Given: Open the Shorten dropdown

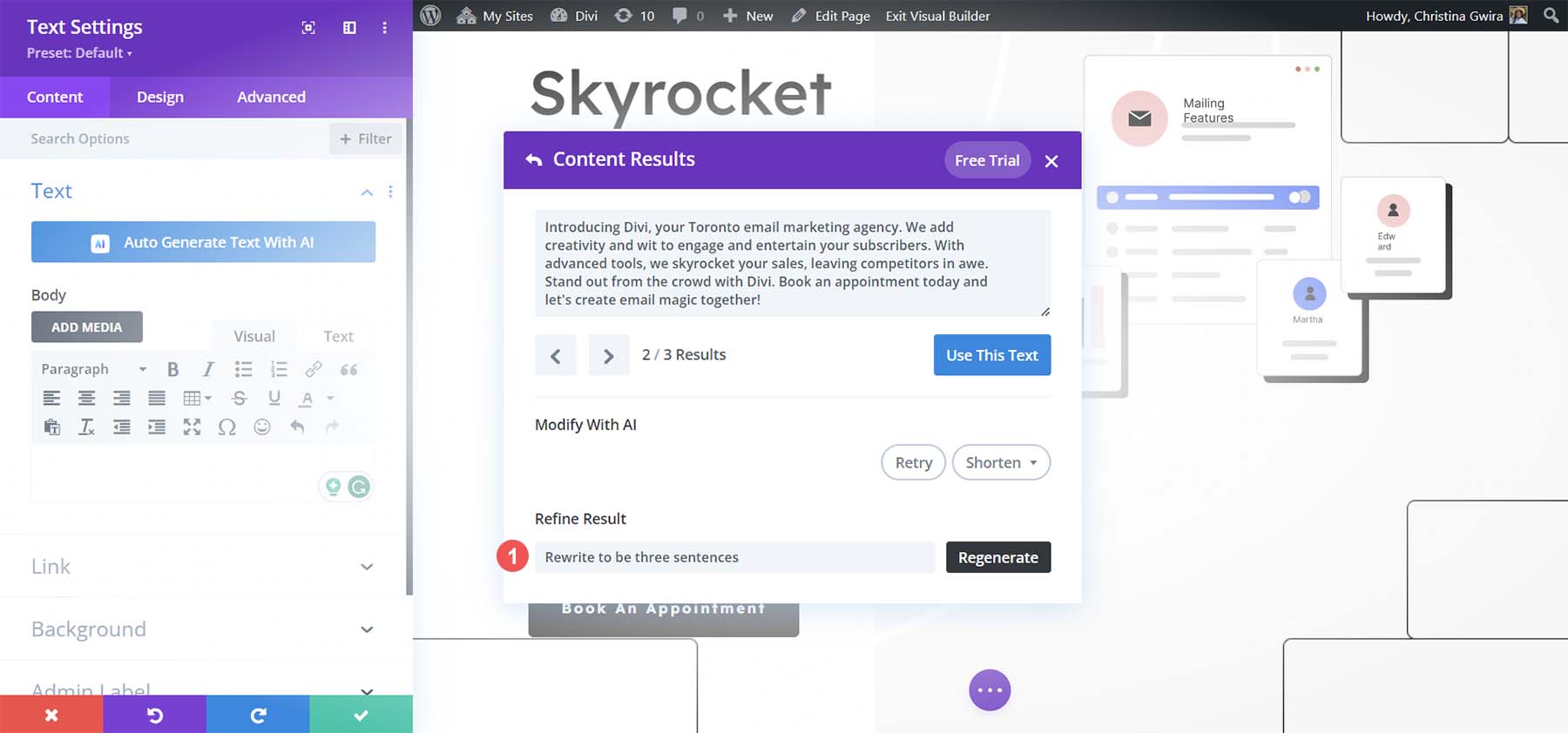Looking at the screenshot, I should 1001,462.
